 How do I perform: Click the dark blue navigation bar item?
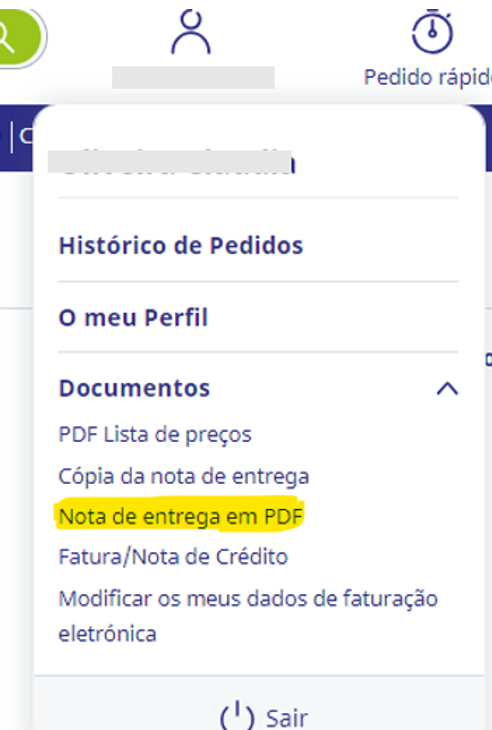(x=17, y=138)
